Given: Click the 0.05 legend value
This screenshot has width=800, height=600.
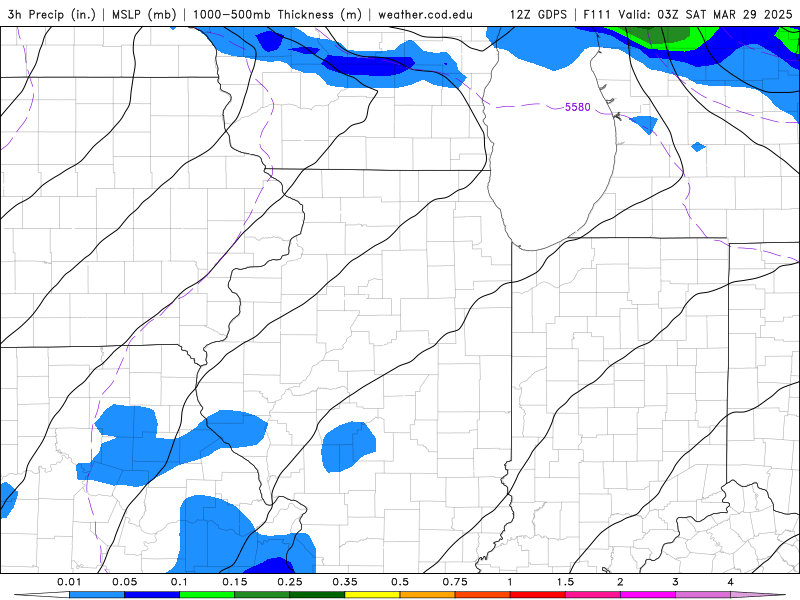Looking at the screenshot, I should pos(124,582).
